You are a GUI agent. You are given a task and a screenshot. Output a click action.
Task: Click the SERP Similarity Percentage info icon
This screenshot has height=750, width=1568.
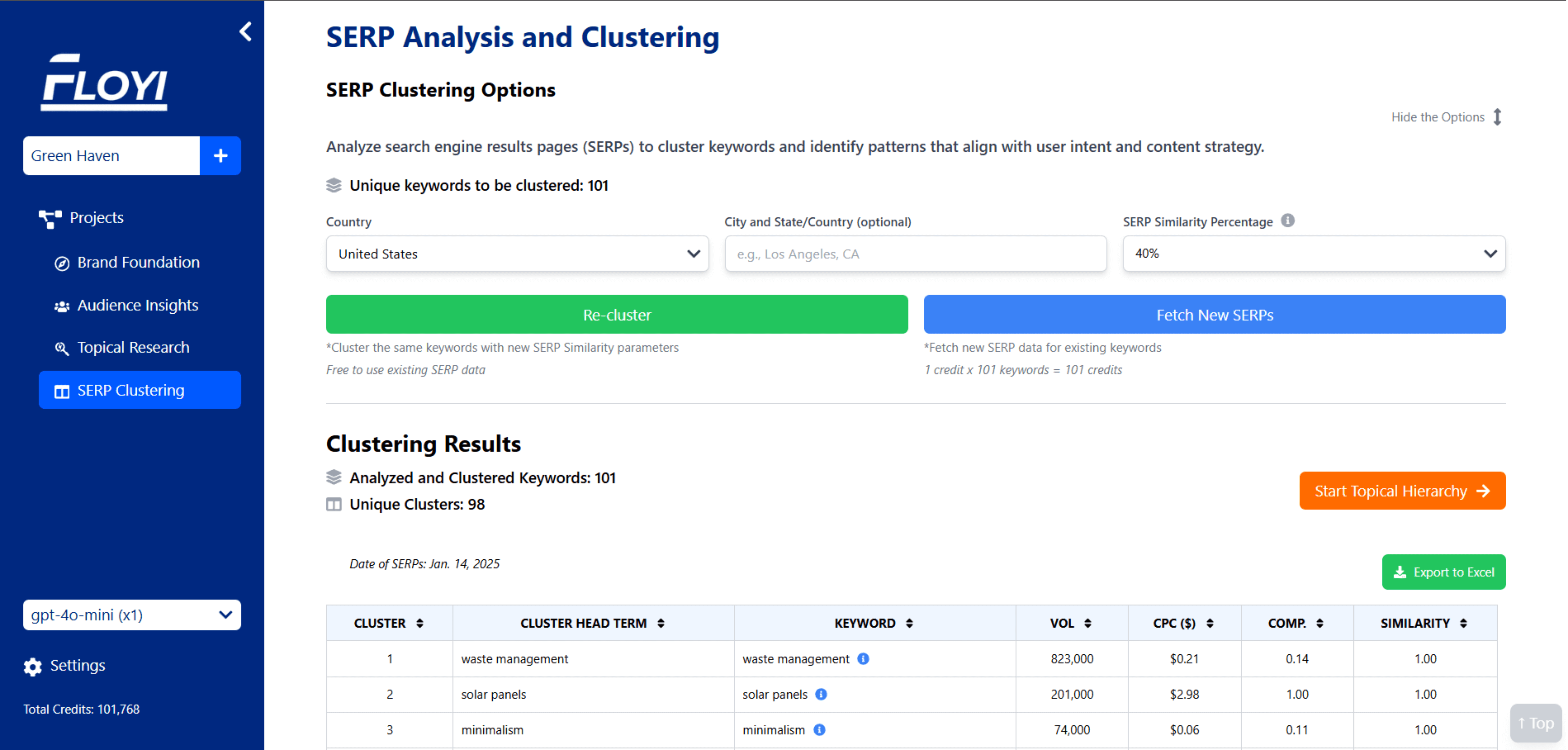[x=1287, y=220]
